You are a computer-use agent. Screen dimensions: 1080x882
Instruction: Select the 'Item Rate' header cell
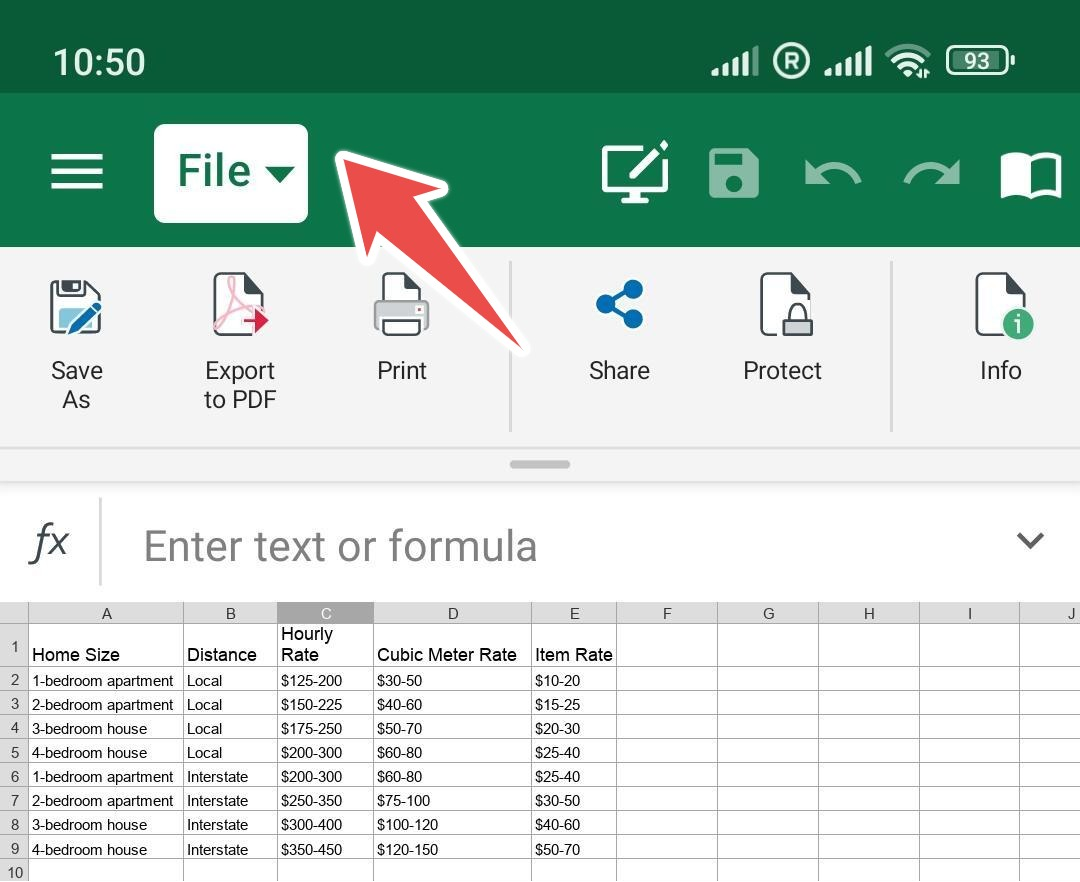[x=574, y=645]
